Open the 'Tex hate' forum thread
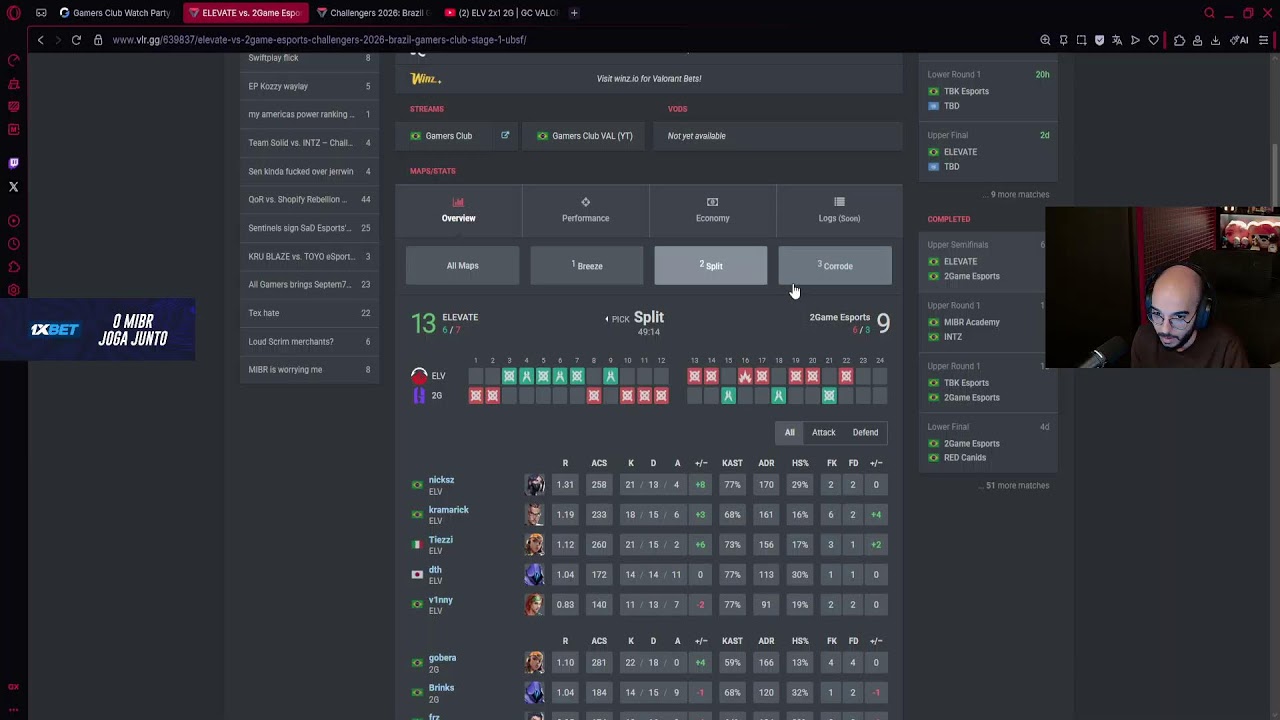 pyautogui.click(x=309, y=313)
